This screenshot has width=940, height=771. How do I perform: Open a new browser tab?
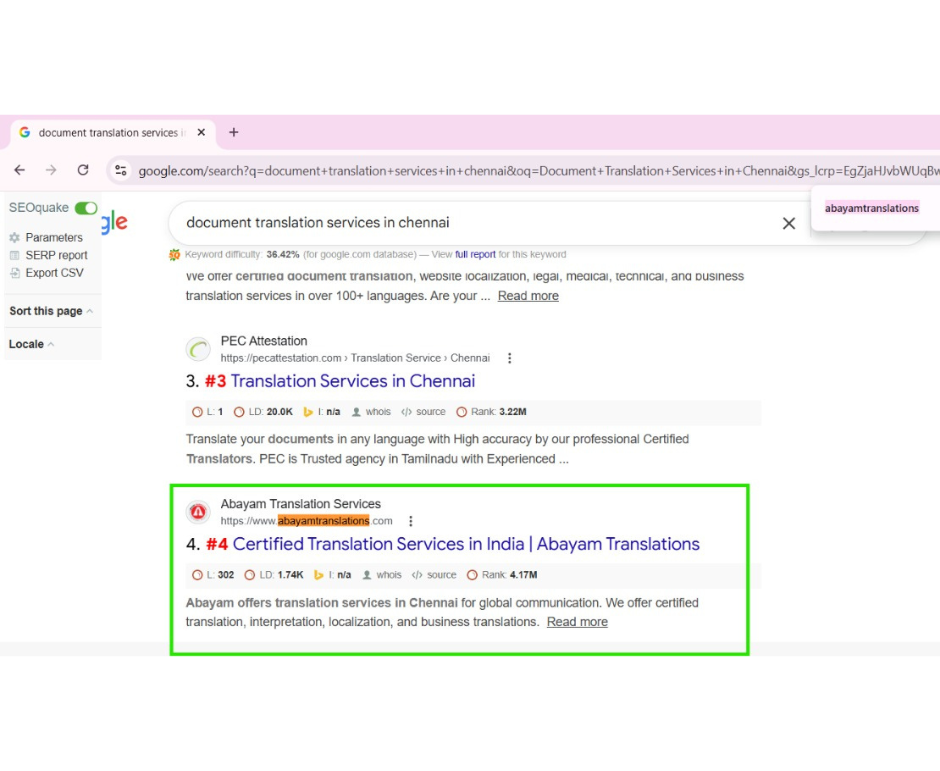pyautogui.click(x=234, y=132)
